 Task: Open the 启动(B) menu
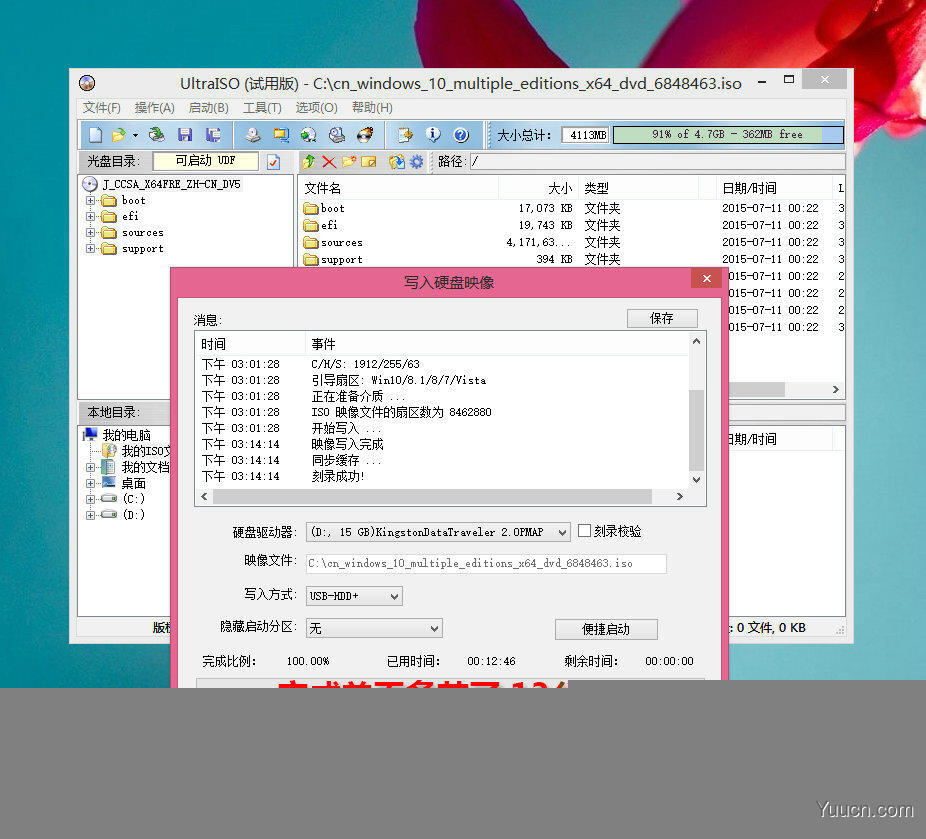(208, 107)
